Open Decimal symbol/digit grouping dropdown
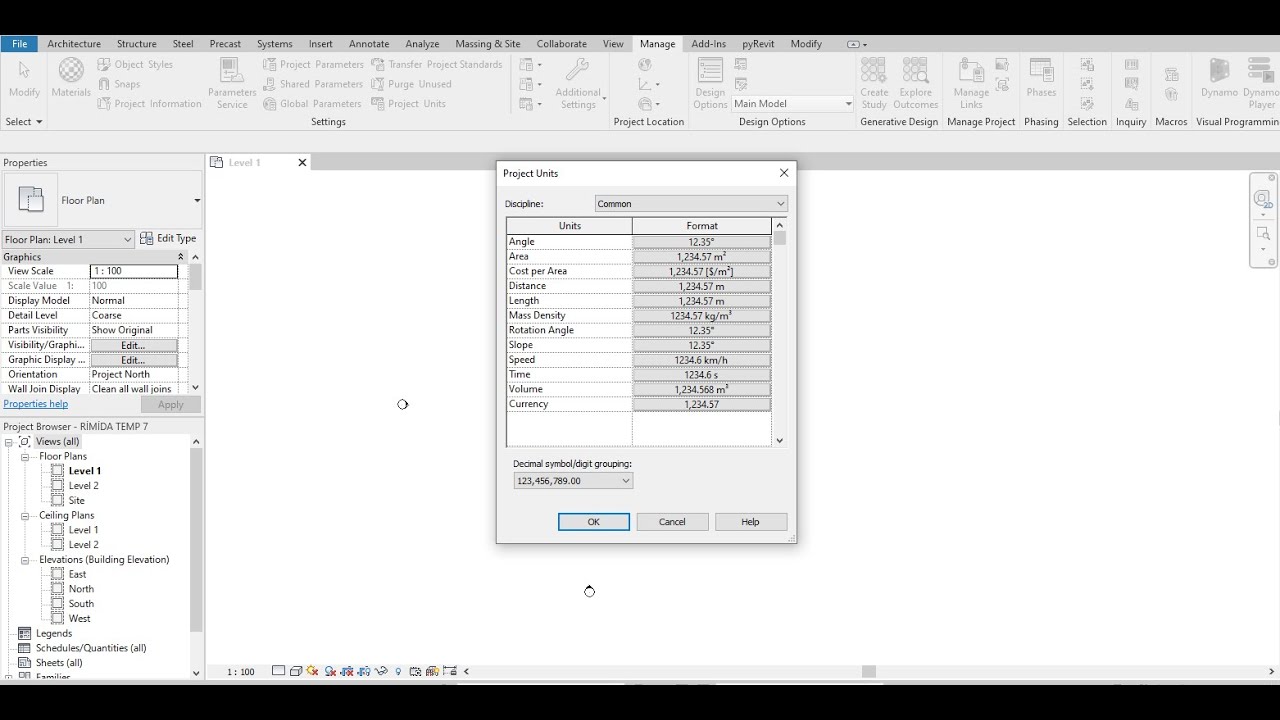The width and height of the screenshot is (1280, 720). tap(573, 481)
